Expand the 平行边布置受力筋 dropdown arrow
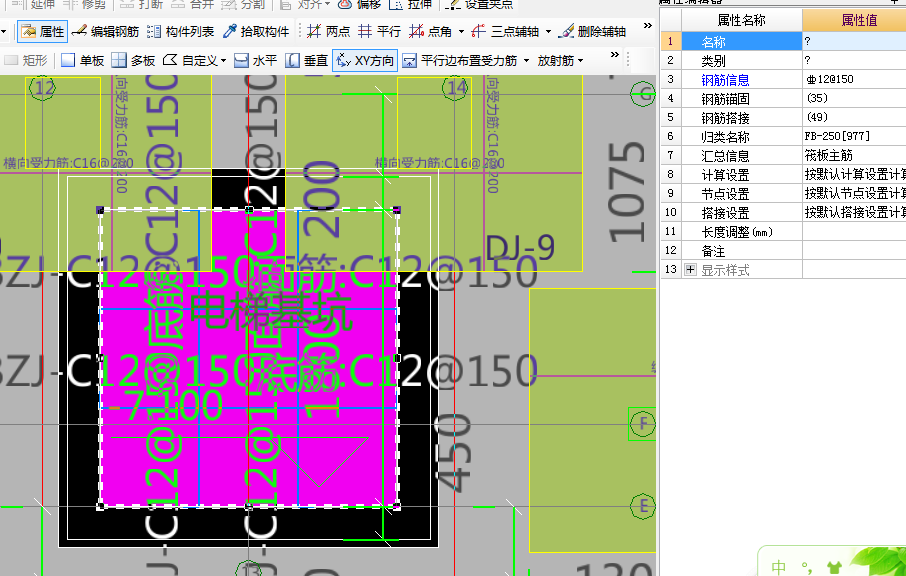Image resolution: width=906 pixels, height=576 pixels. pos(526,61)
